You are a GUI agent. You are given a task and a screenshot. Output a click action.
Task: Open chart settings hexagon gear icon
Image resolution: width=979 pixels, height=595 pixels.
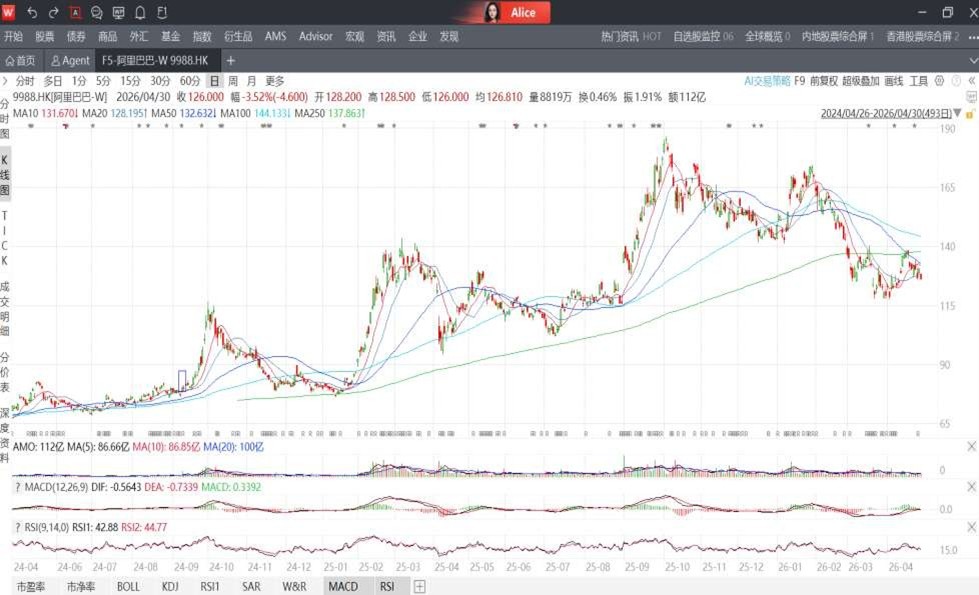939,81
